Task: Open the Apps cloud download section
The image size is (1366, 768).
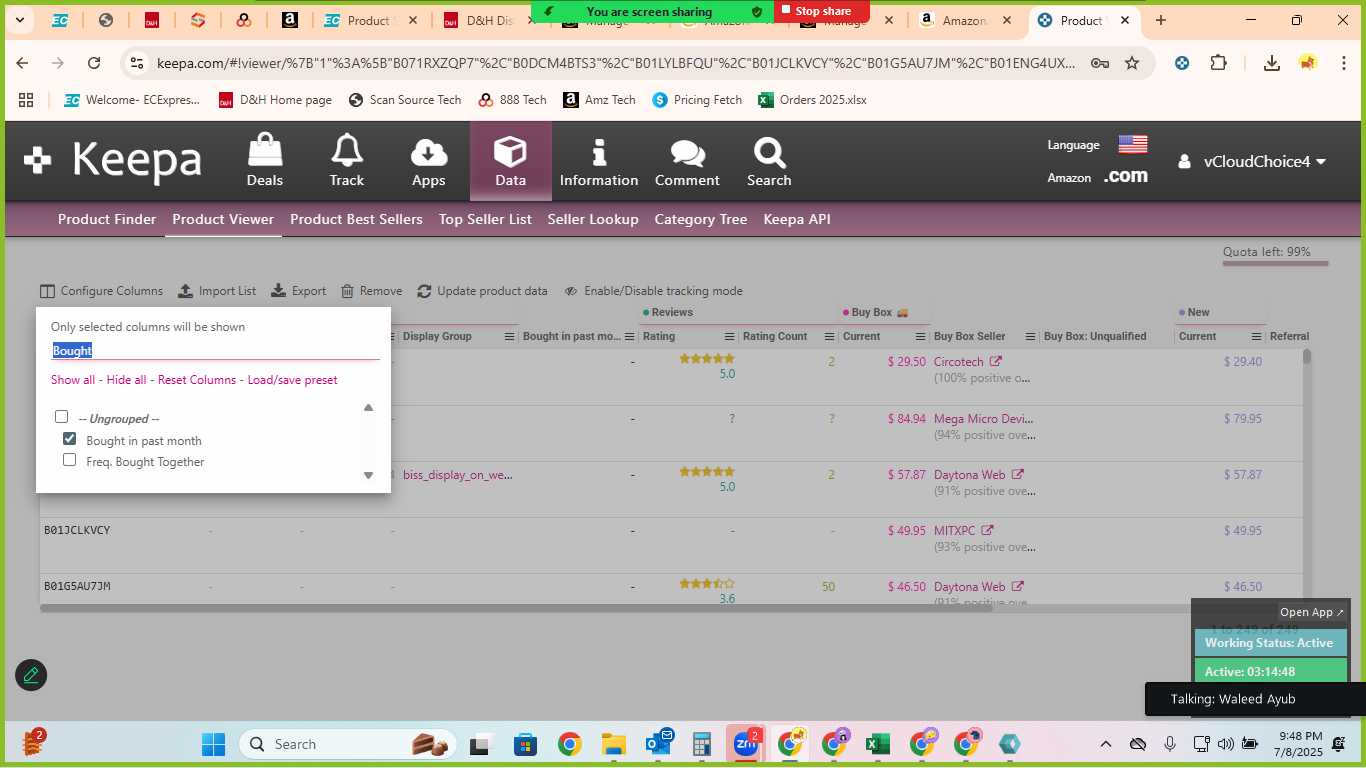Action: click(428, 161)
